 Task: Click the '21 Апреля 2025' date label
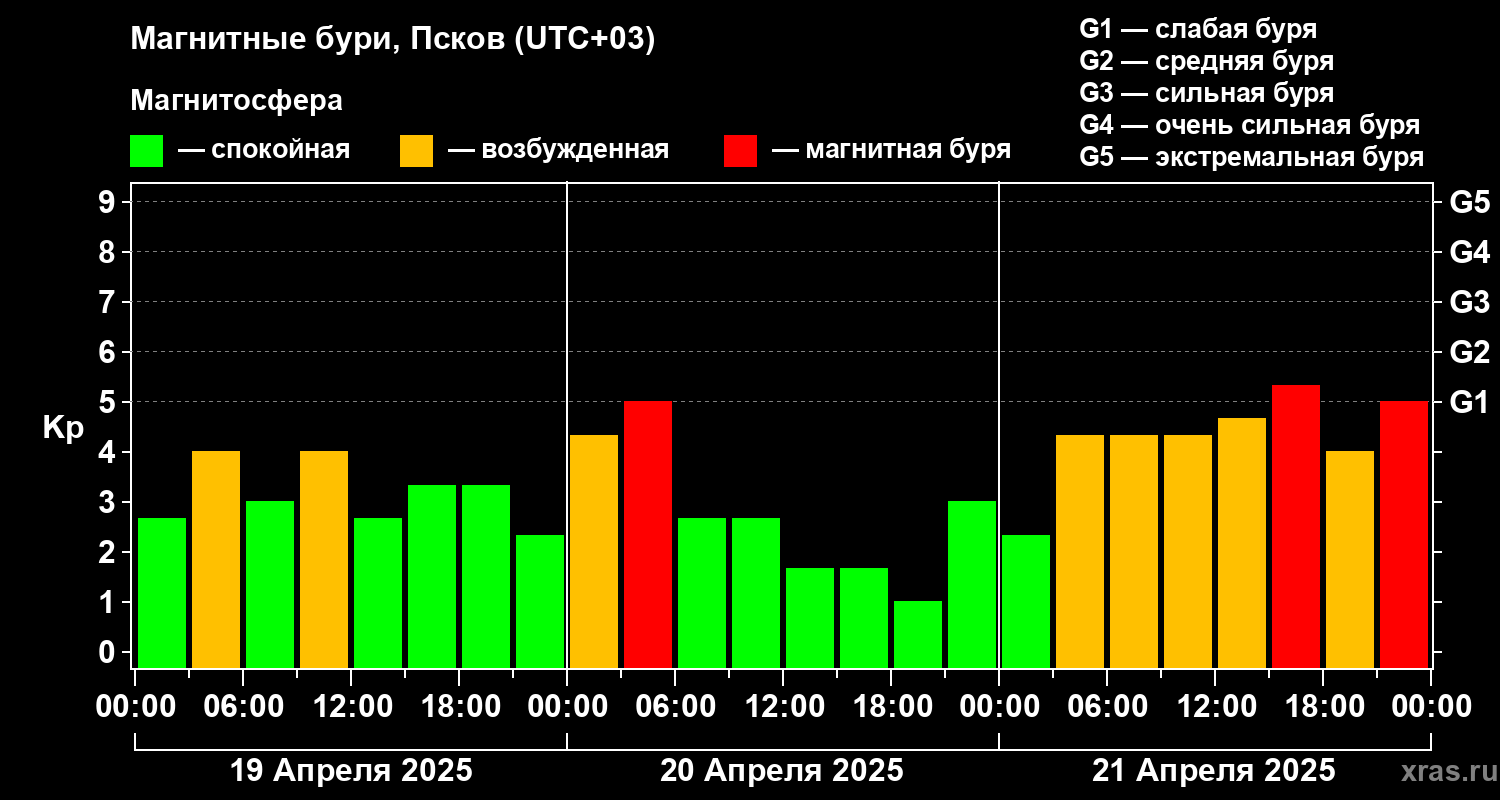[x=1214, y=771]
